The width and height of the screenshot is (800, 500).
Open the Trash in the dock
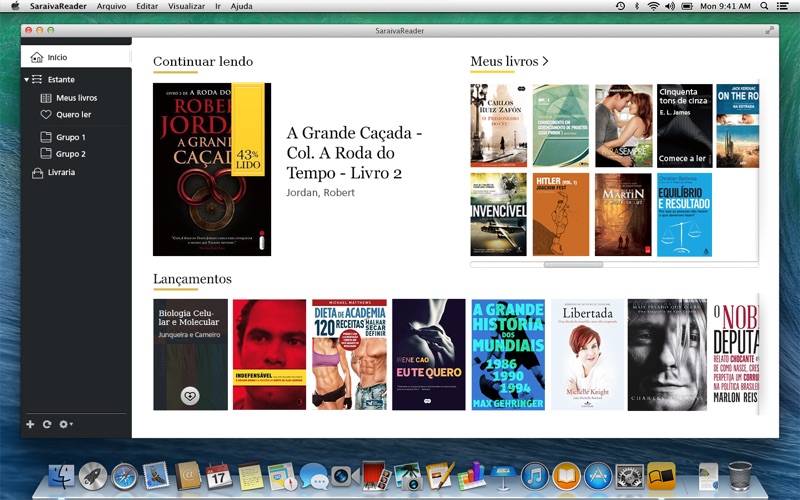pos(740,476)
